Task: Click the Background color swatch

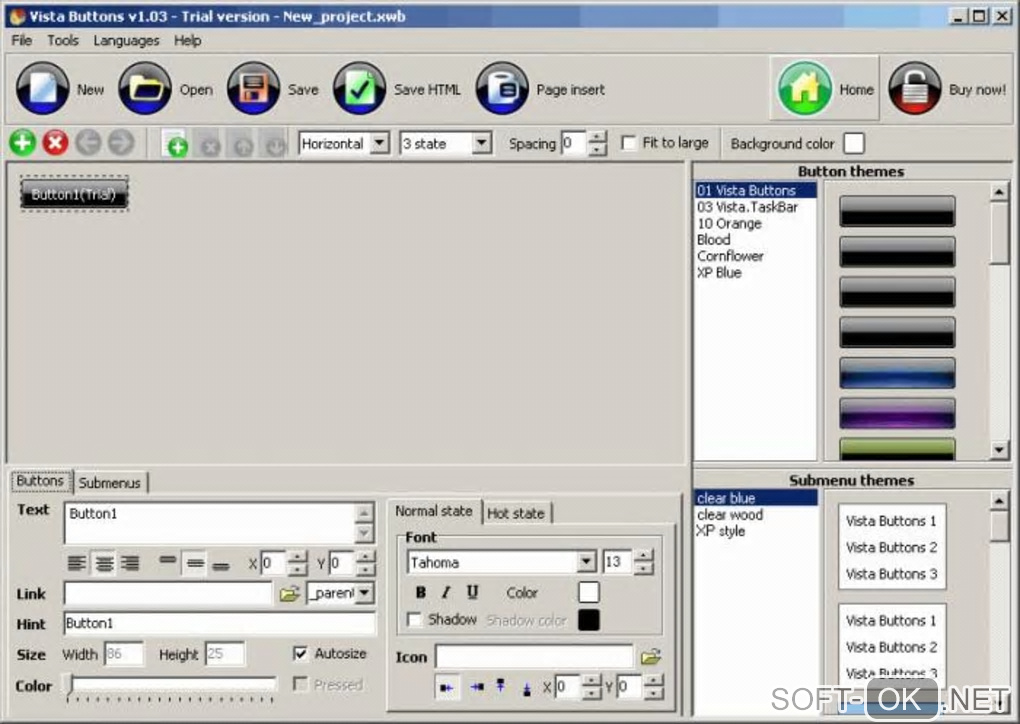Action: click(854, 144)
